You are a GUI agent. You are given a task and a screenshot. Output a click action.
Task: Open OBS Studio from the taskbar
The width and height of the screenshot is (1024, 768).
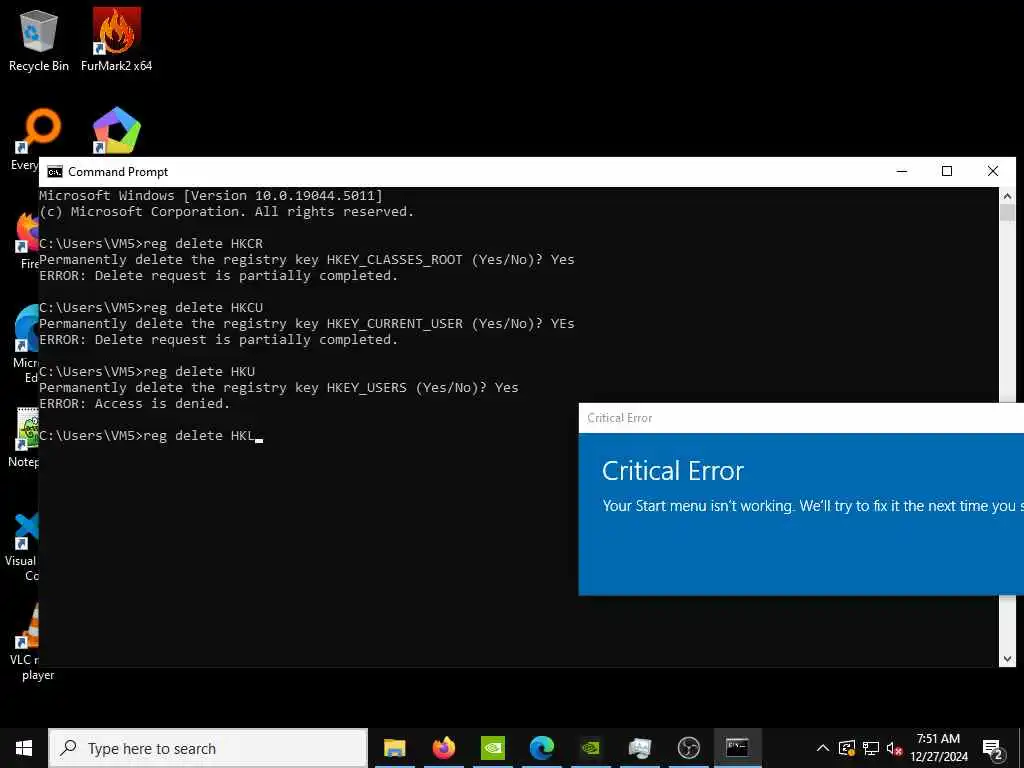(x=688, y=748)
